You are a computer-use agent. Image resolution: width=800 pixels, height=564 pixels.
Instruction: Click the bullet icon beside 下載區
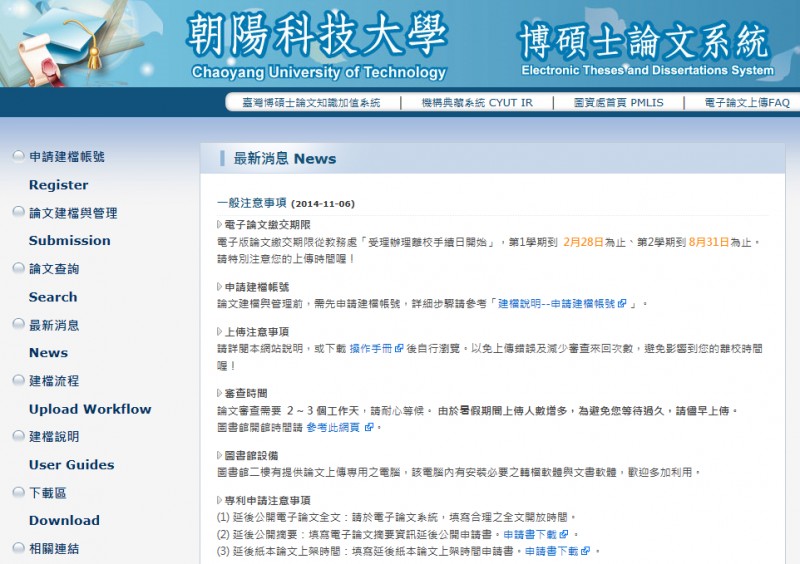[18, 492]
